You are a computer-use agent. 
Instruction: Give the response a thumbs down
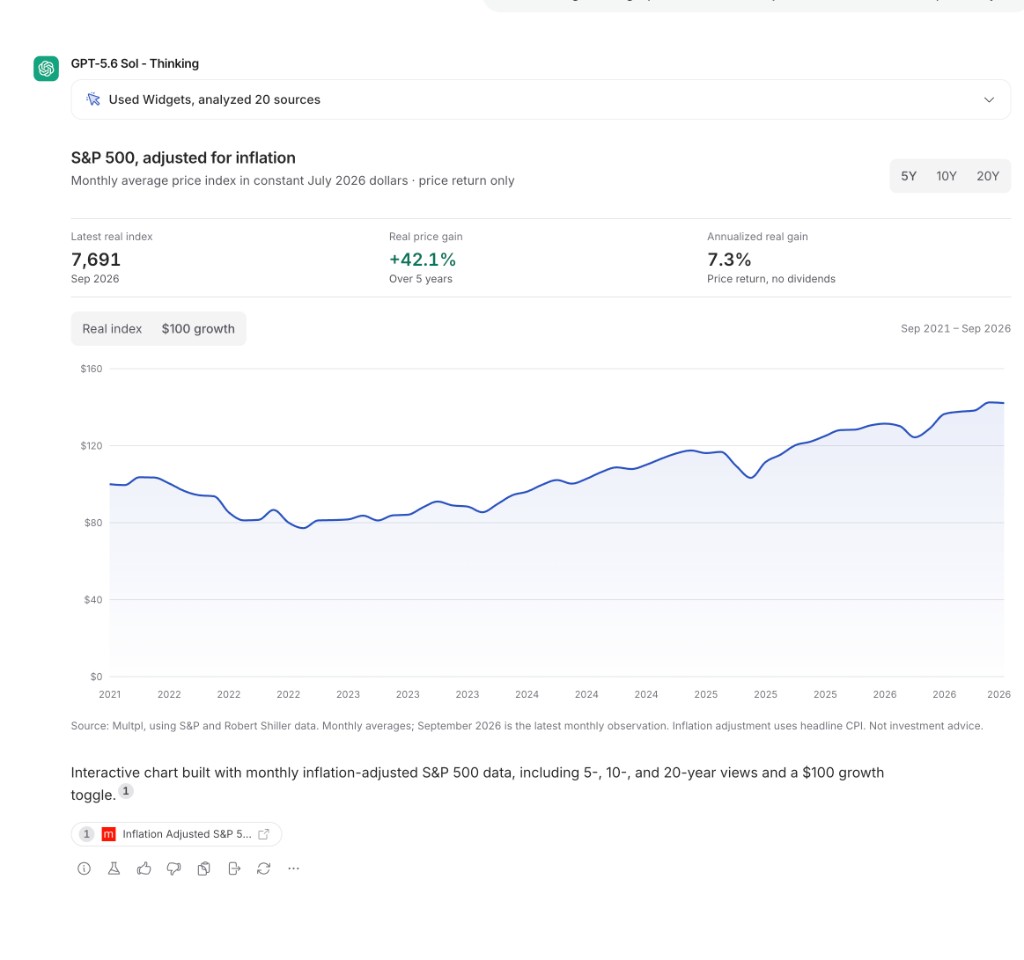click(x=174, y=869)
